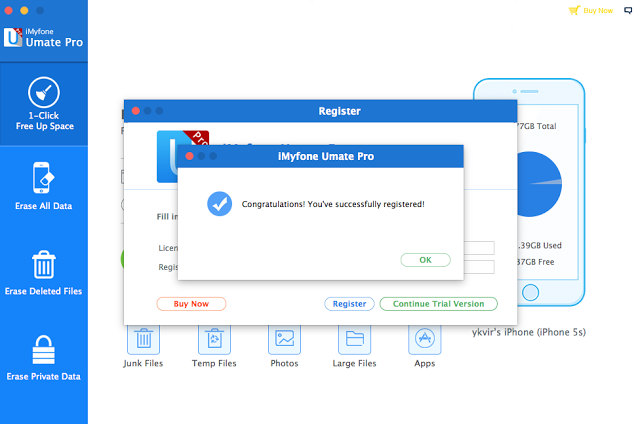Select the Apps icon
The image size is (640, 424).
point(425,339)
